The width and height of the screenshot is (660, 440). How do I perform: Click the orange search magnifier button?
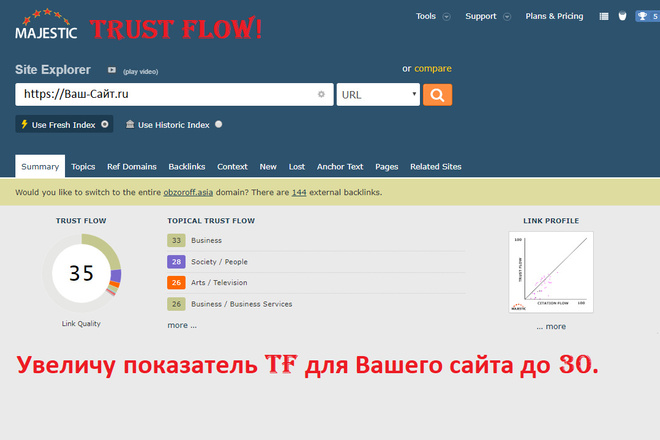tap(437, 95)
